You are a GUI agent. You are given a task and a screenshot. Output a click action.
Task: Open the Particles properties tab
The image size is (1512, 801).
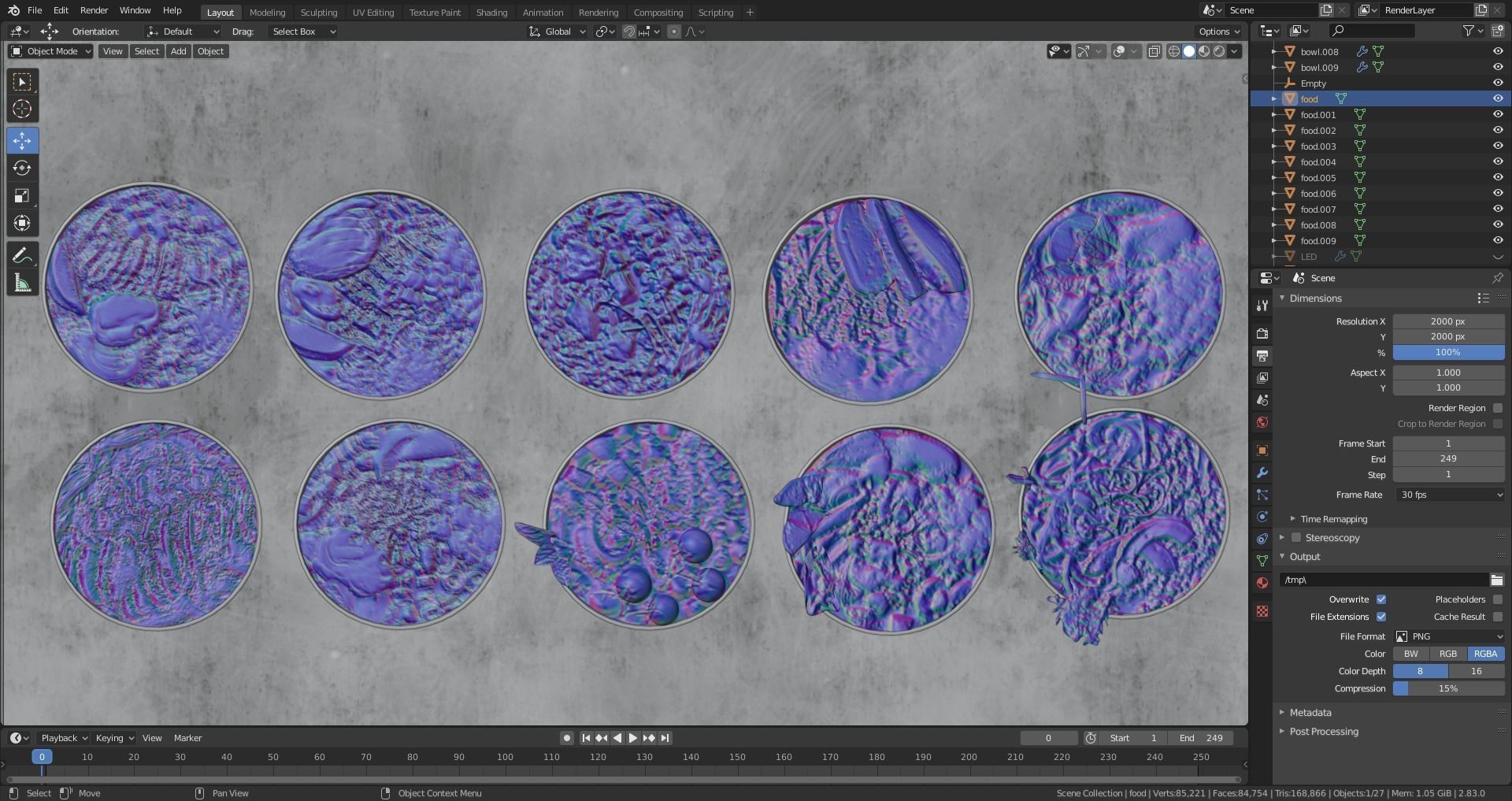(x=1262, y=495)
